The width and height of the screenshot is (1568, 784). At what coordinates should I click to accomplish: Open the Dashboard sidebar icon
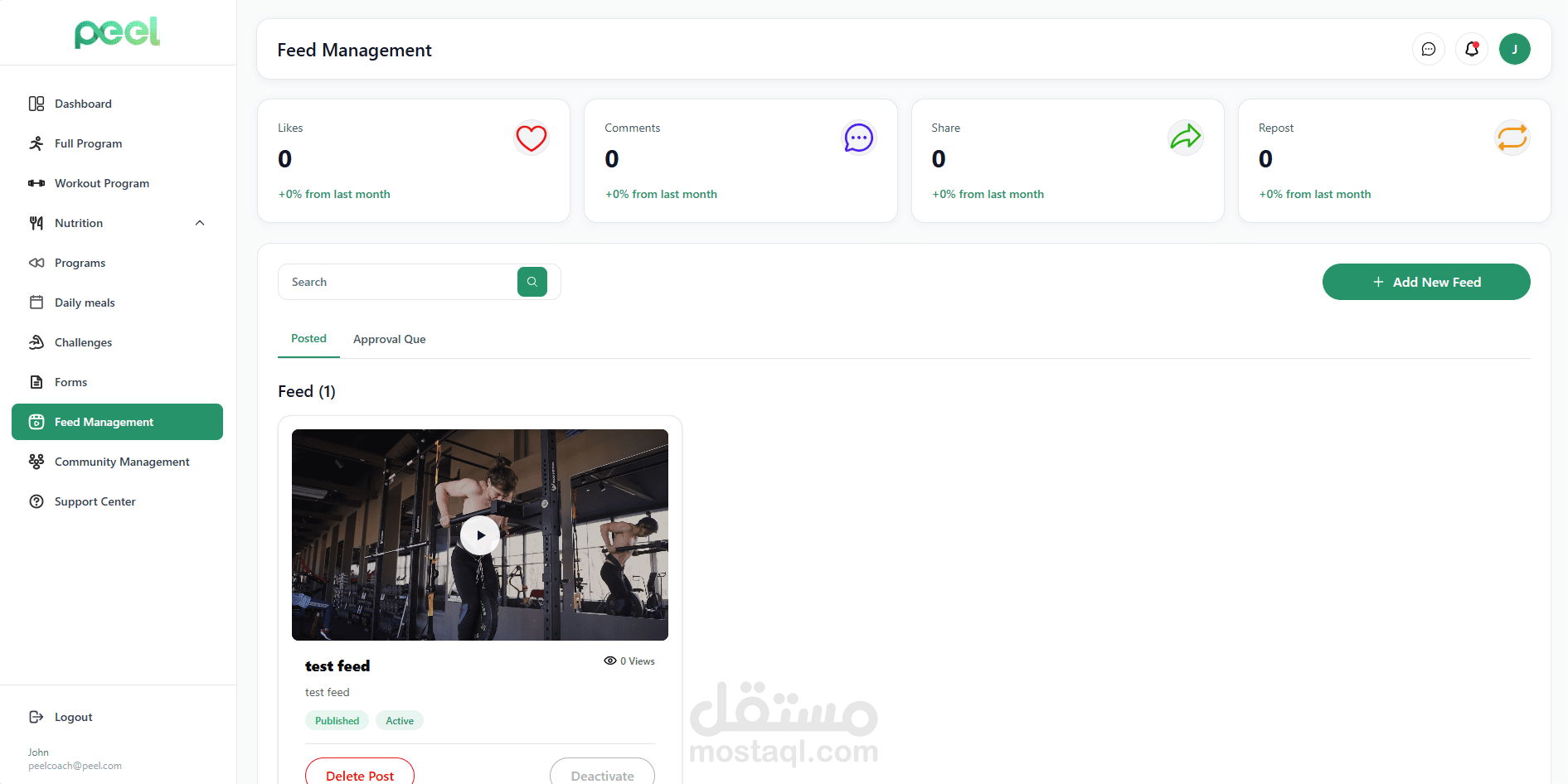click(x=36, y=104)
